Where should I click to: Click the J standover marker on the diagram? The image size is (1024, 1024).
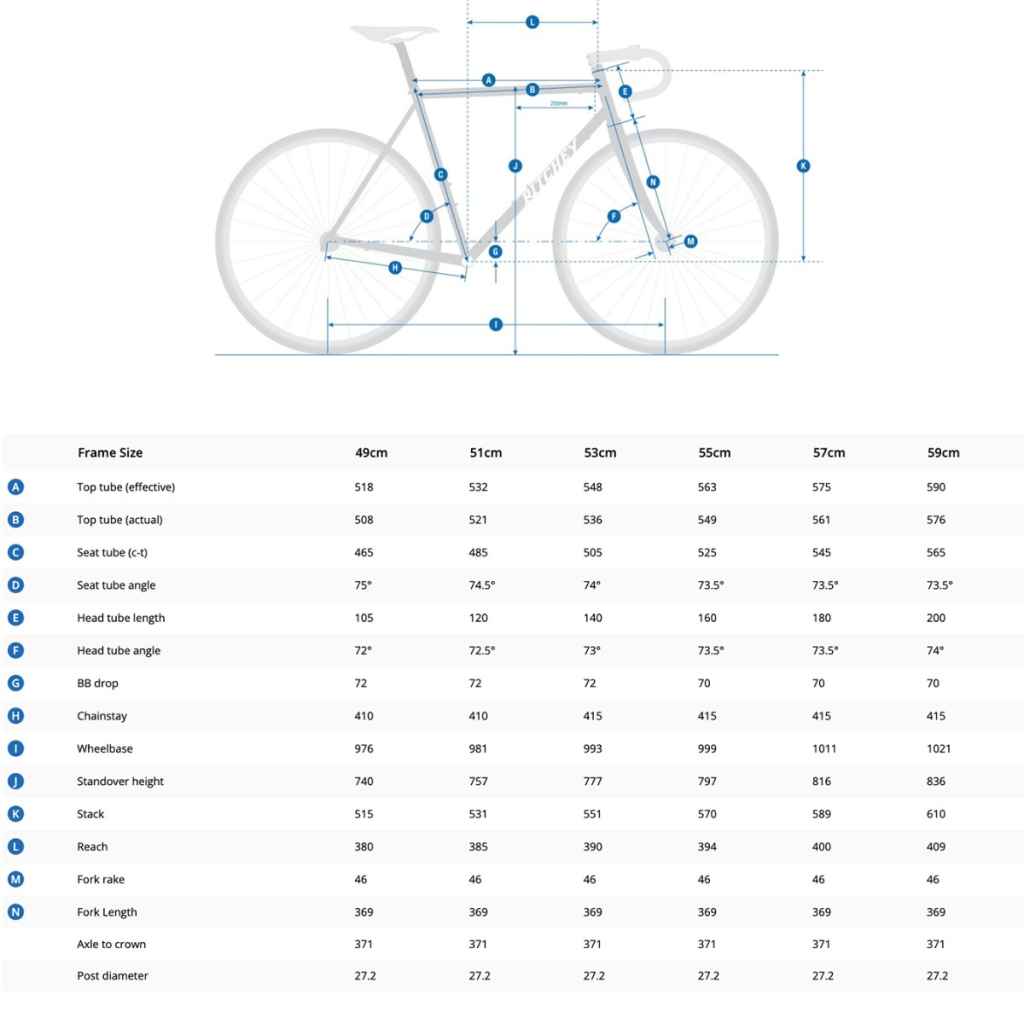pyautogui.click(x=515, y=166)
